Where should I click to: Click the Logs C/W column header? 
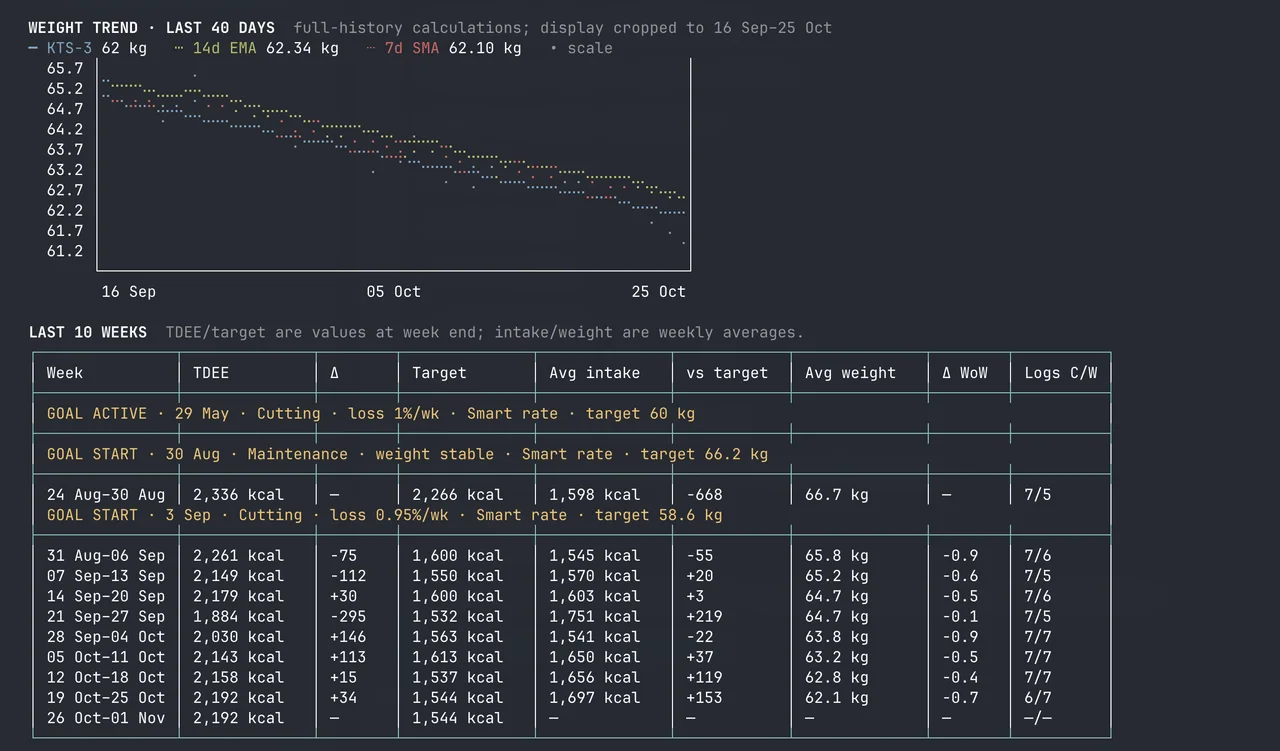(x=1061, y=373)
